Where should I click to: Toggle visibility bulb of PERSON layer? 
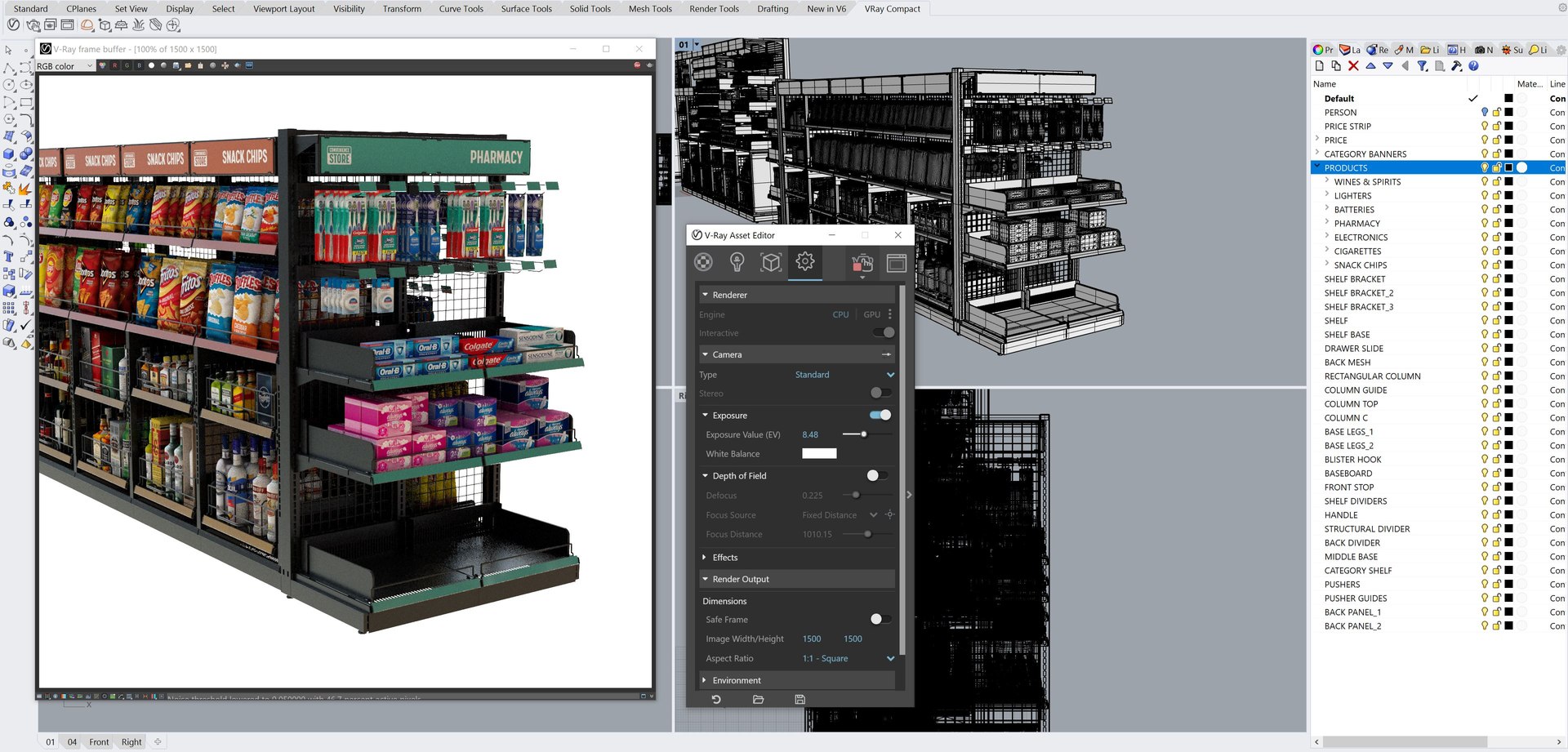pyautogui.click(x=1485, y=113)
